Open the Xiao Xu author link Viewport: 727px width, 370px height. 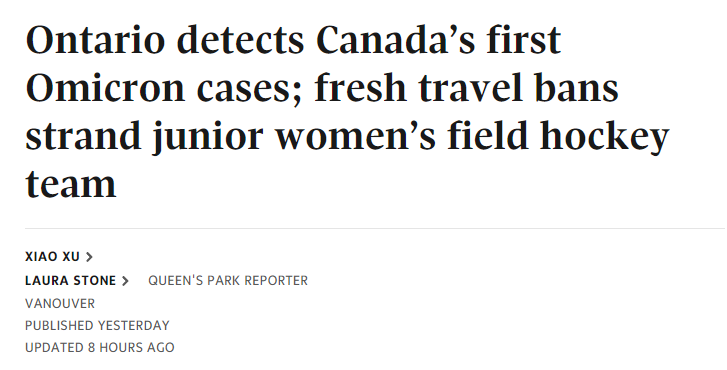[x=52, y=256]
